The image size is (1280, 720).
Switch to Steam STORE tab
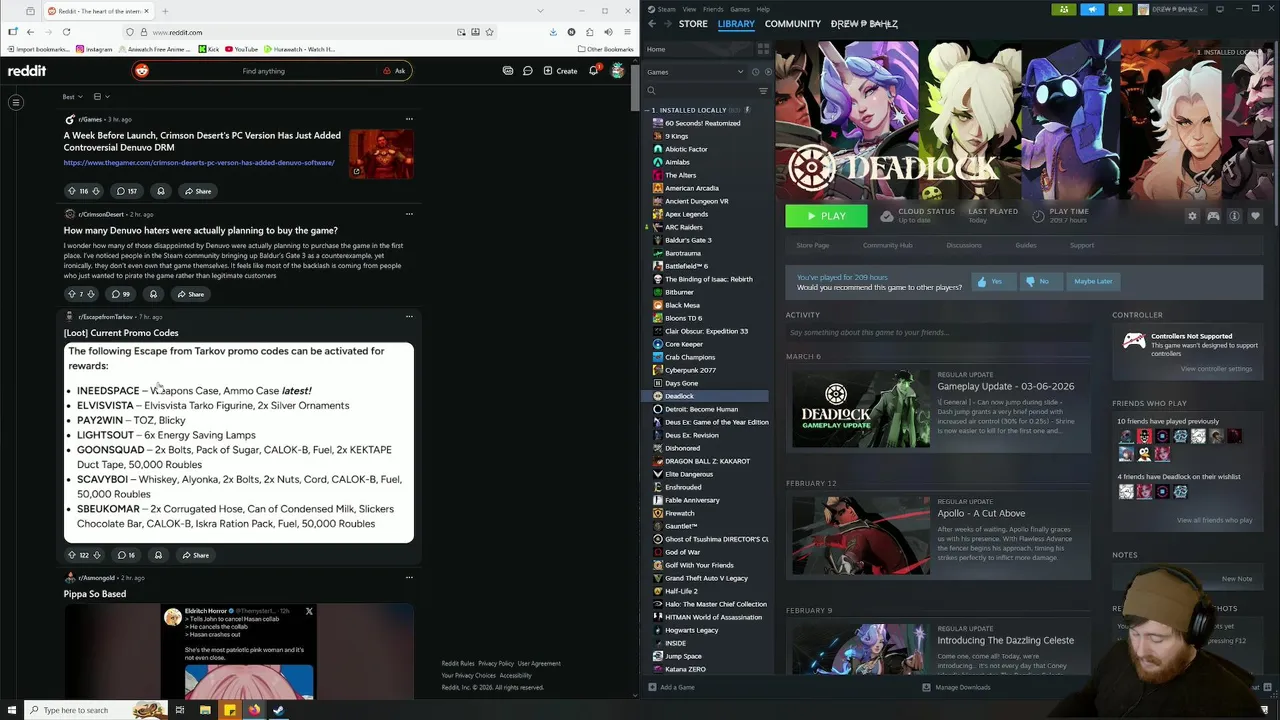pyautogui.click(x=693, y=24)
